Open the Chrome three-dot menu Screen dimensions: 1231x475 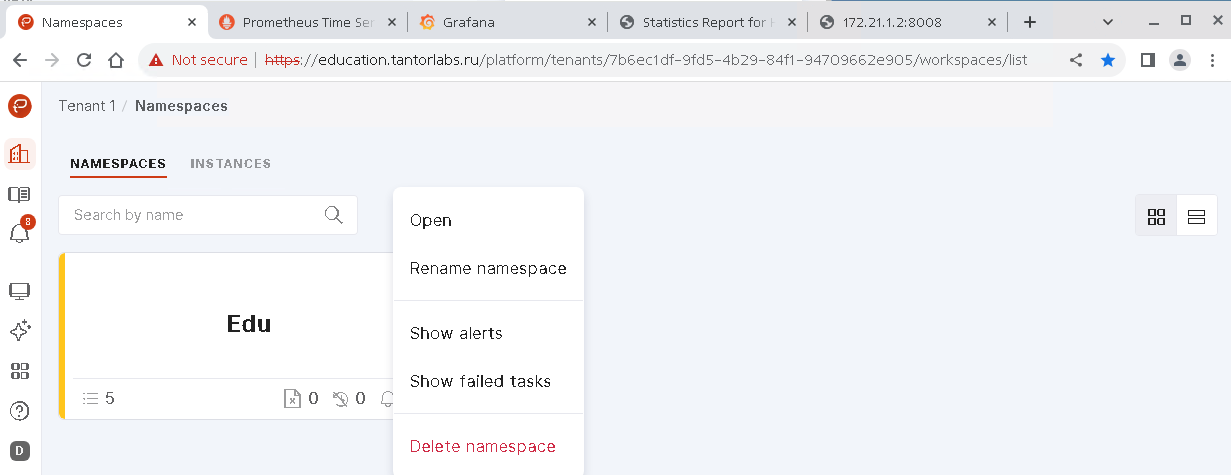coord(1211,60)
